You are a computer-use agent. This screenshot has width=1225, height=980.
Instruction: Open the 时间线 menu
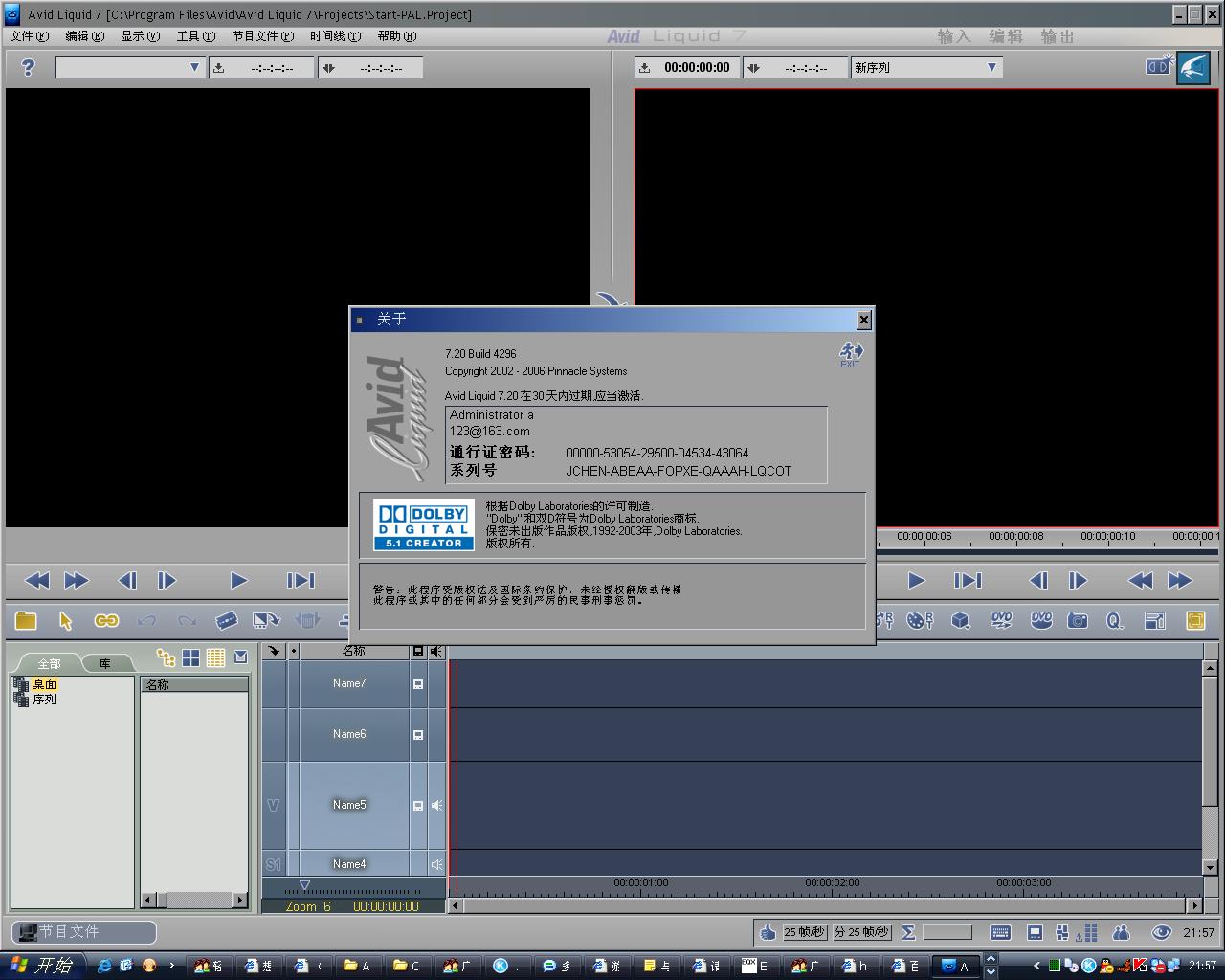click(335, 36)
